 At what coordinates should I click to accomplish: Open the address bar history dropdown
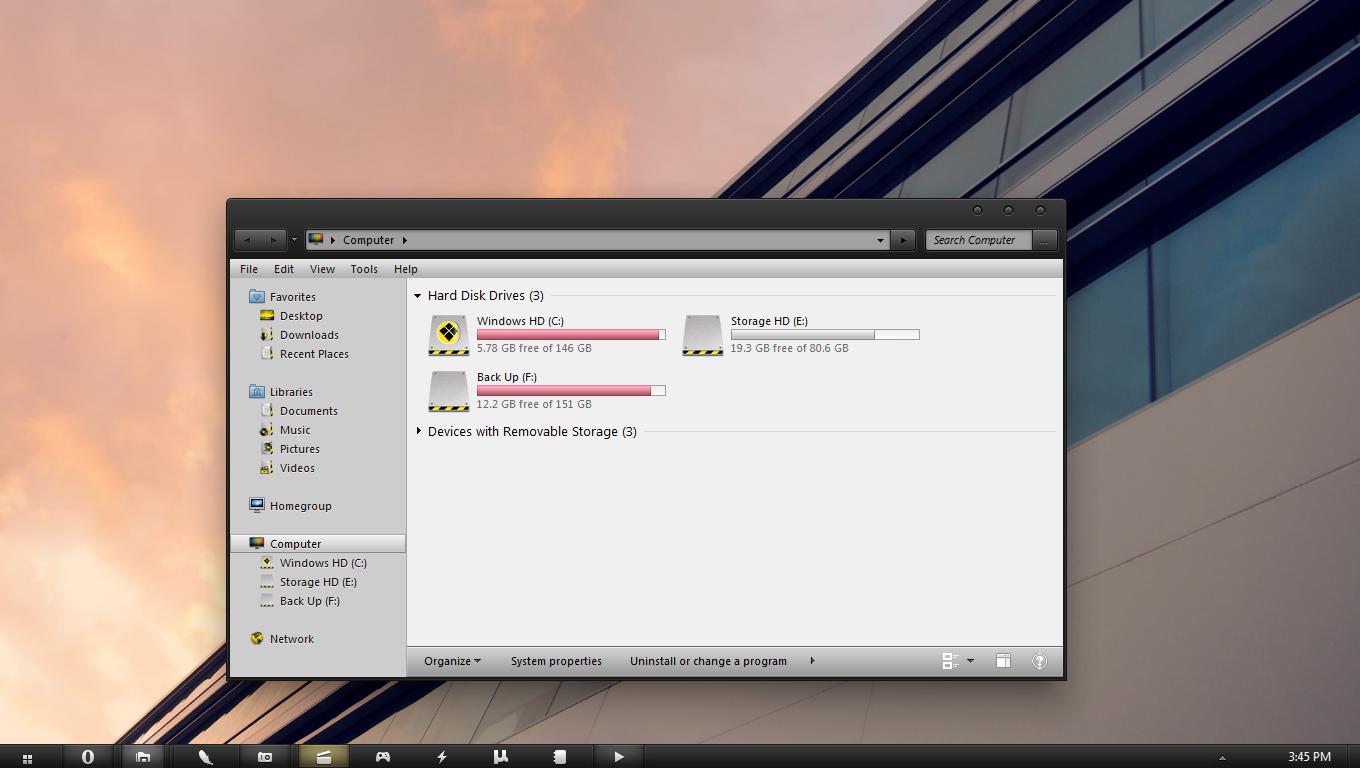tap(880, 240)
